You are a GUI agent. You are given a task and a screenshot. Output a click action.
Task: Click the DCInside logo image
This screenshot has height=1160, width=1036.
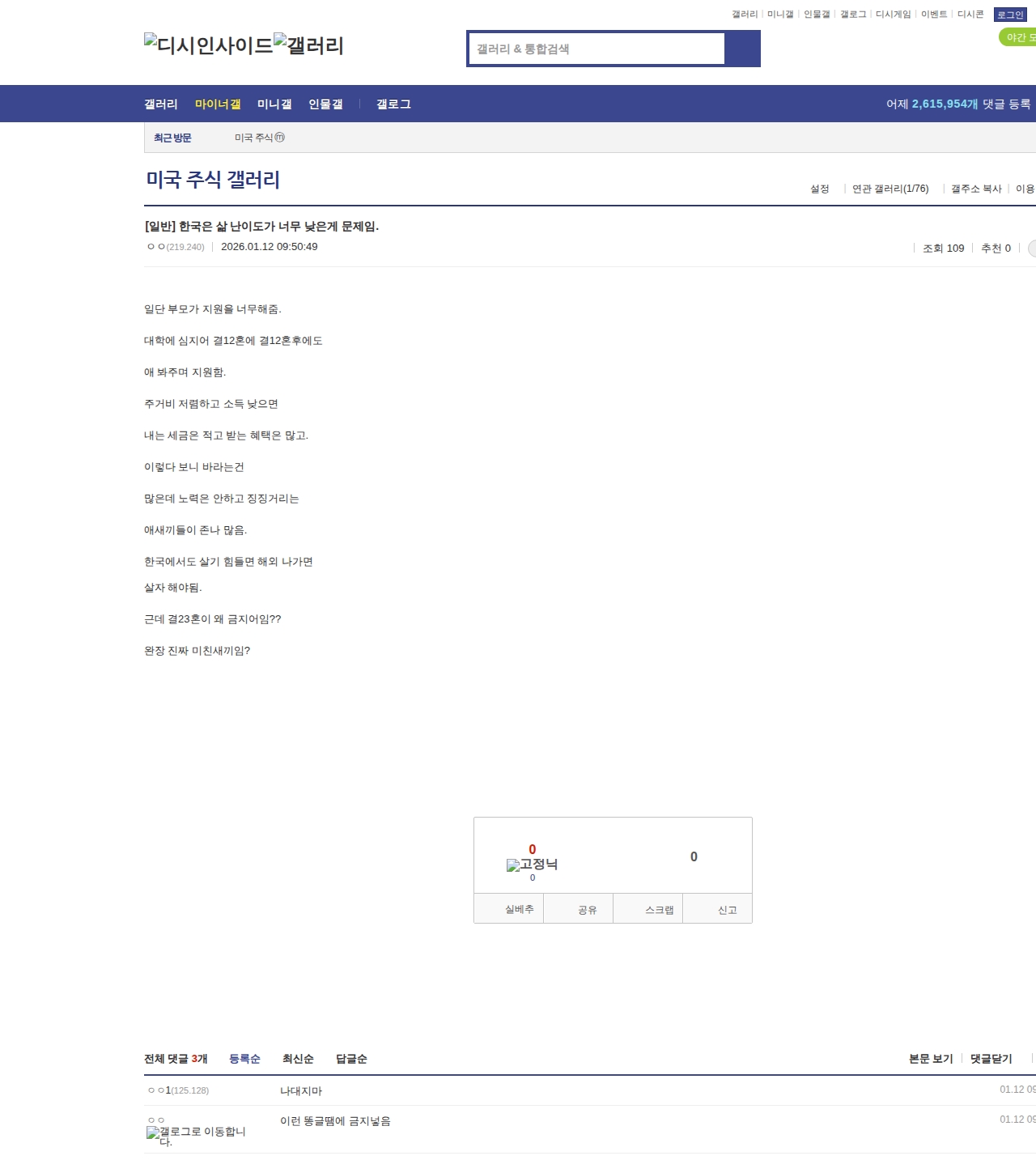click(208, 45)
